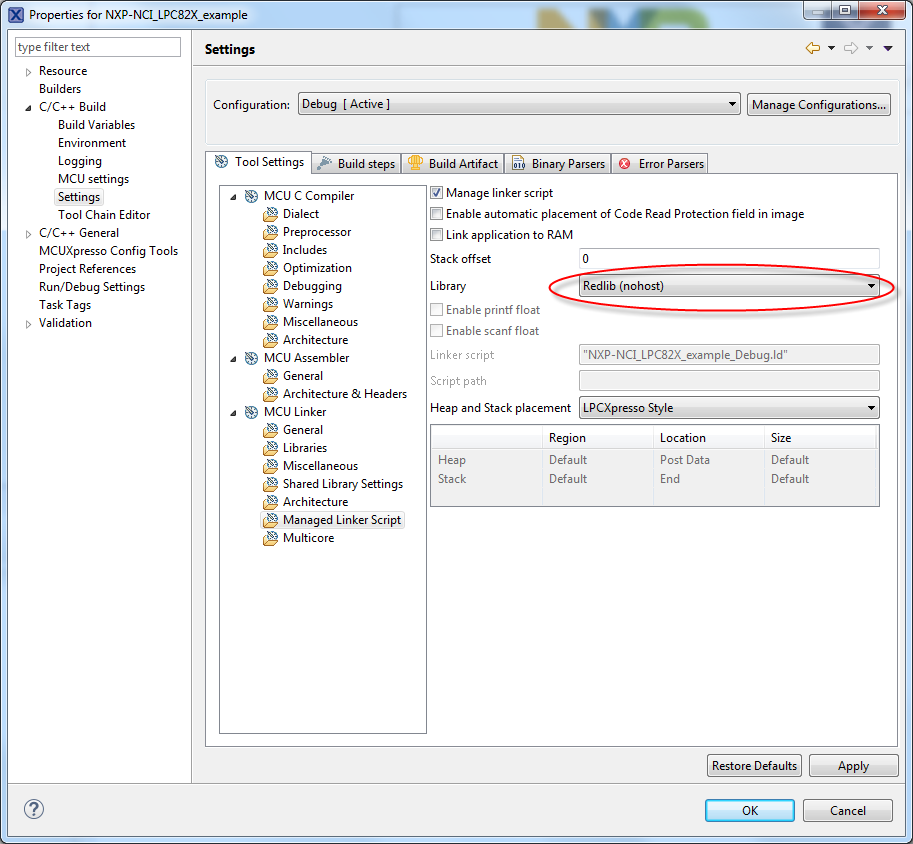Click the Includes settings icon

[270, 250]
